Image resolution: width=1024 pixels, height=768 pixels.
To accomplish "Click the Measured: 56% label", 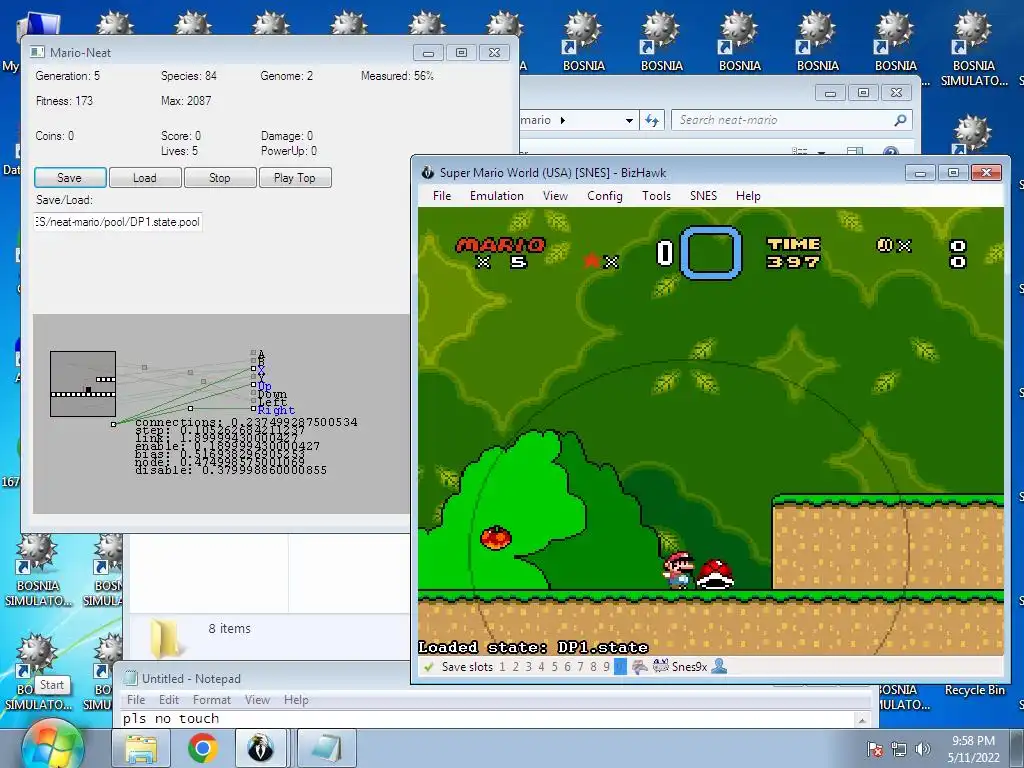I will click(x=397, y=76).
